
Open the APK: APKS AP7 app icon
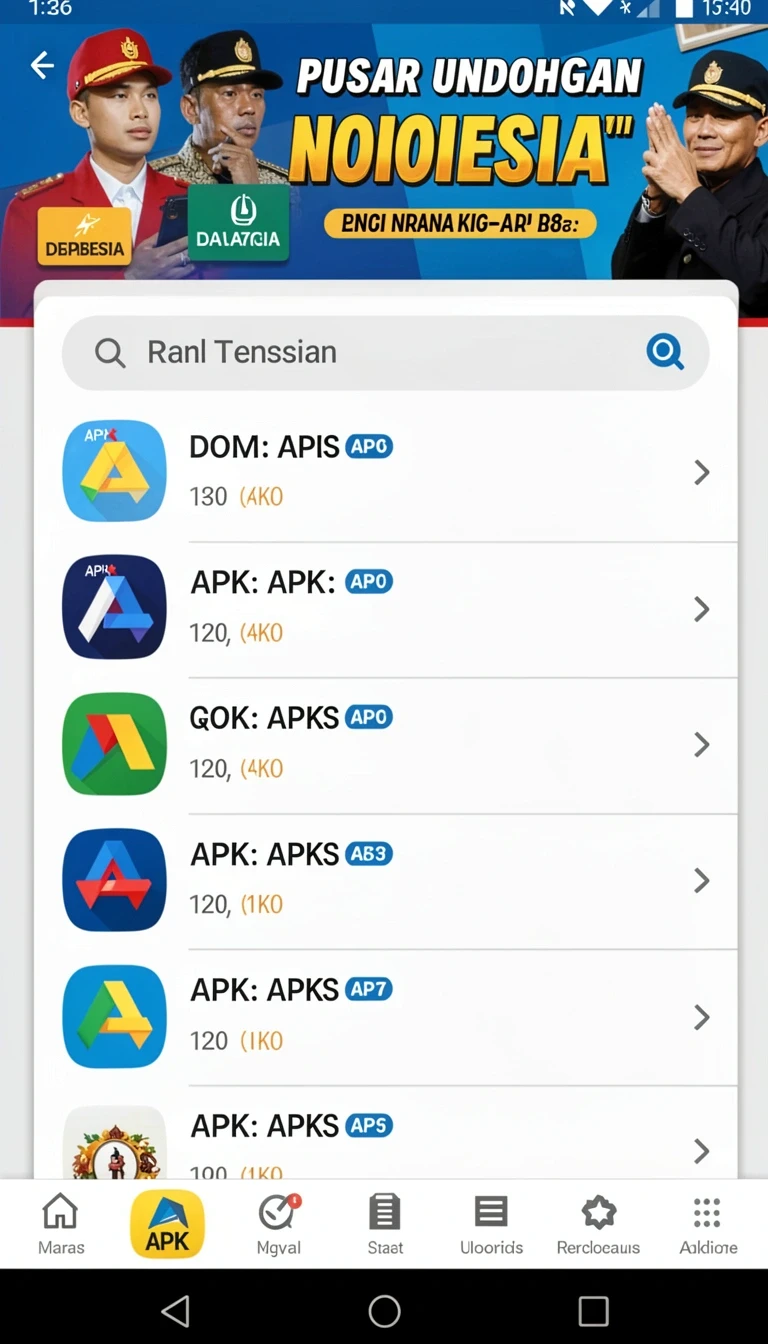coord(114,1016)
